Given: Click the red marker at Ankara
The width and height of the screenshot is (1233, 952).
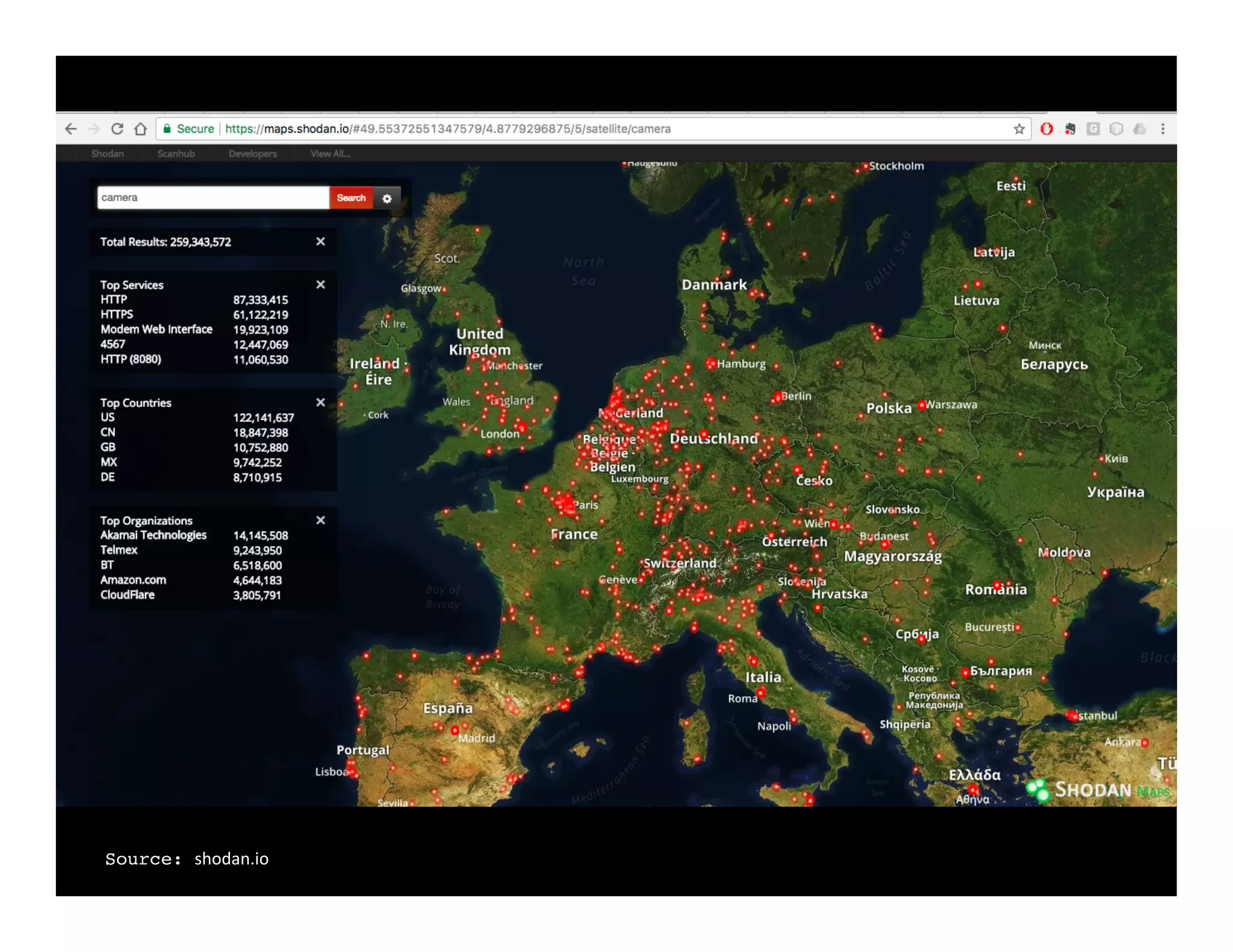Looking at the screenshot, I should point(1144,743).
